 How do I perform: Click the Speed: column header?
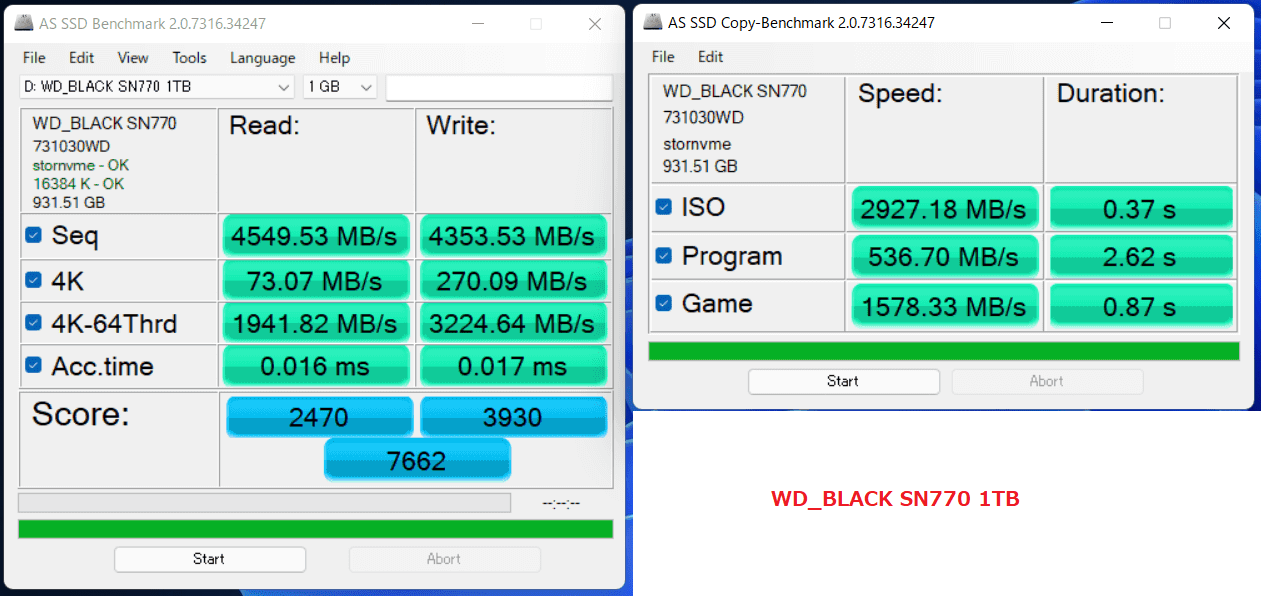(x=901, y=94)
